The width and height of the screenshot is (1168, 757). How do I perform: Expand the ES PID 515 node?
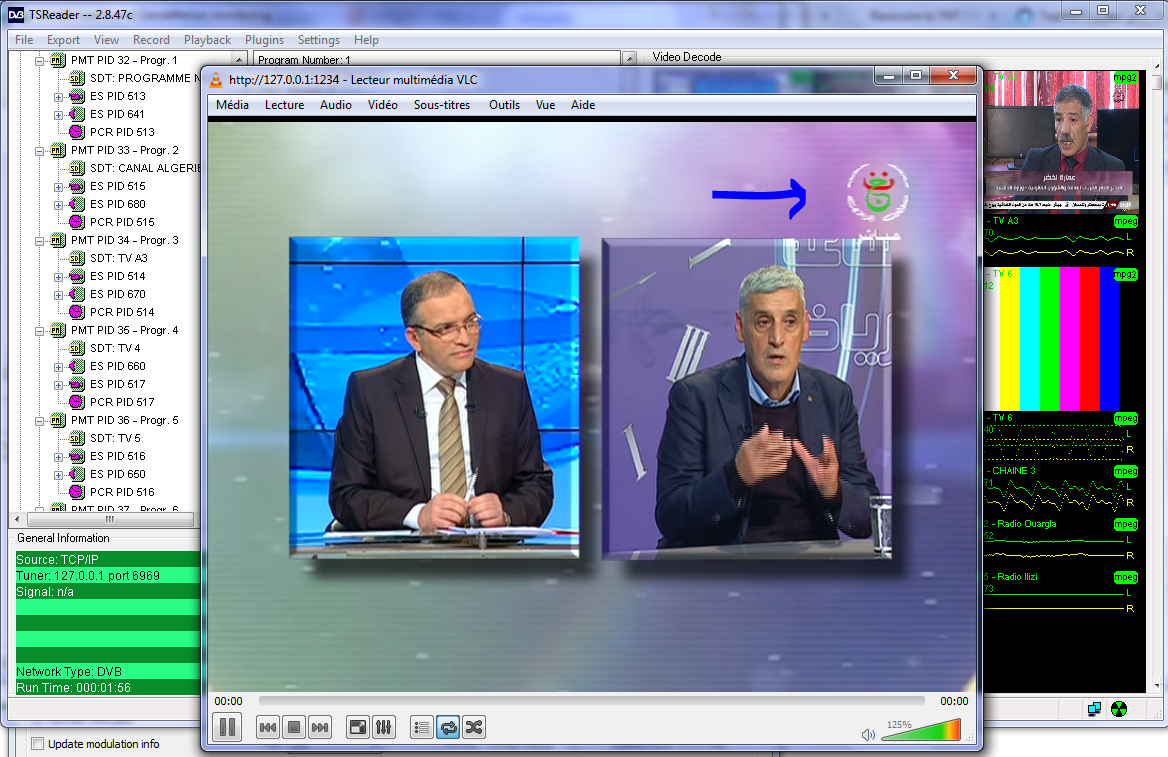pyautogui.click(x=58, y=187)
